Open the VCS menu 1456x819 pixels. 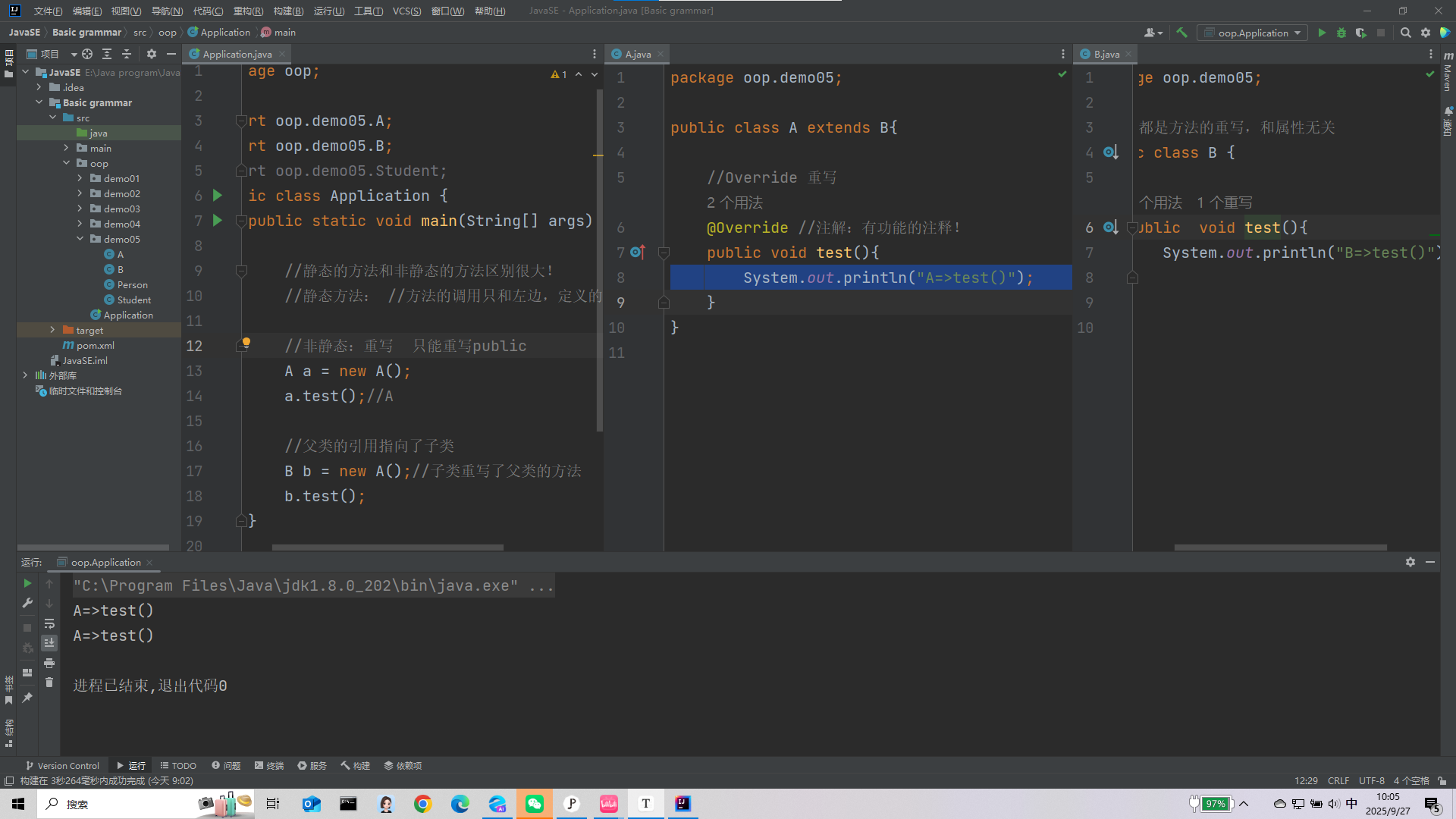(x=406, y=11)
